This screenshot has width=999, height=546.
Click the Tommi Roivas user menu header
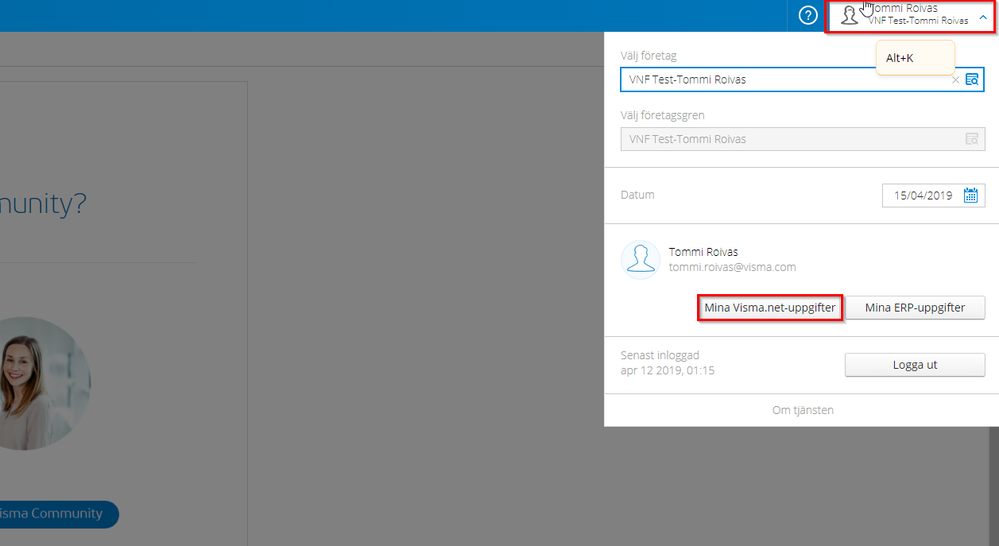pos(910,16)
